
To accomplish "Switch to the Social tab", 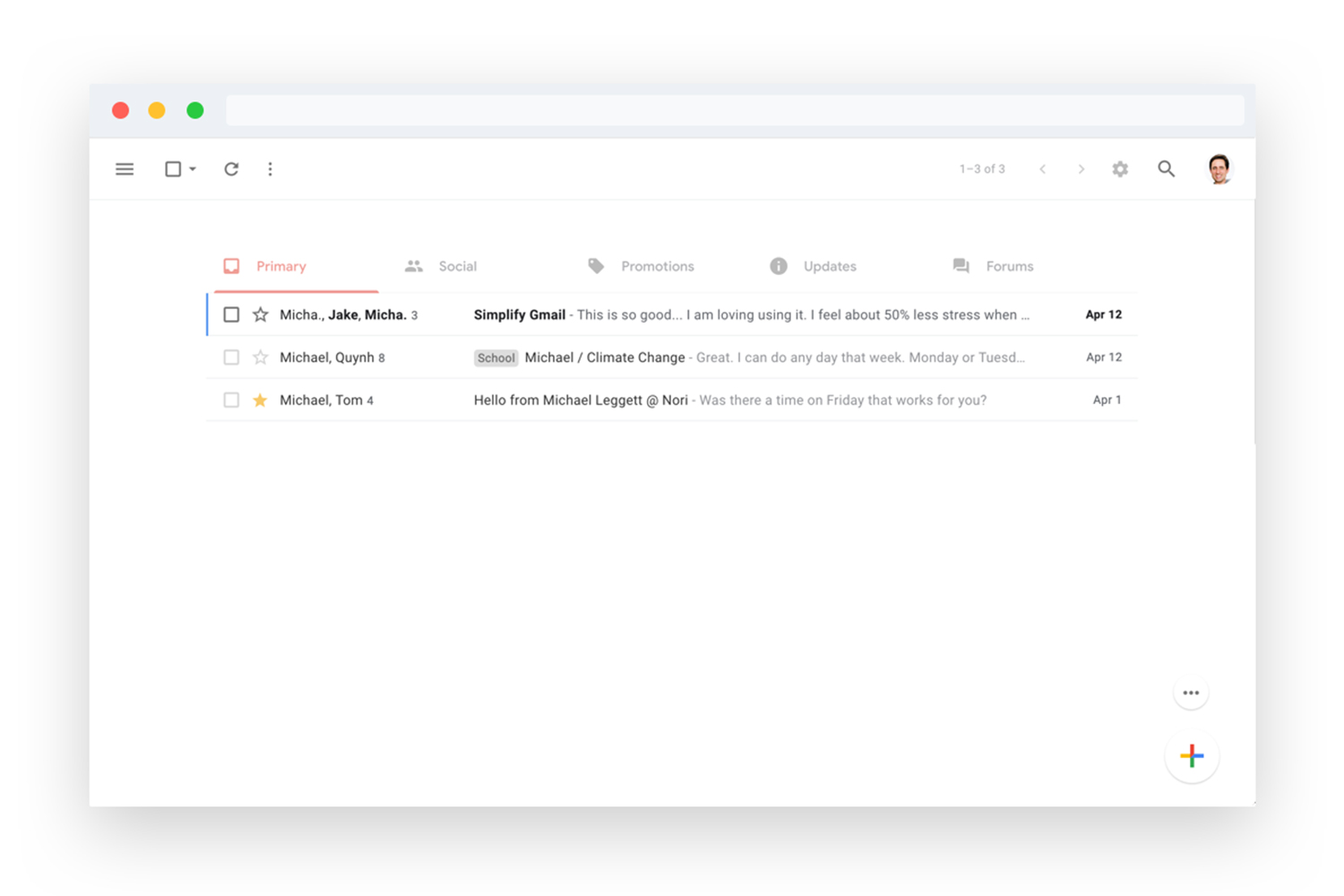I will [457, 265].
